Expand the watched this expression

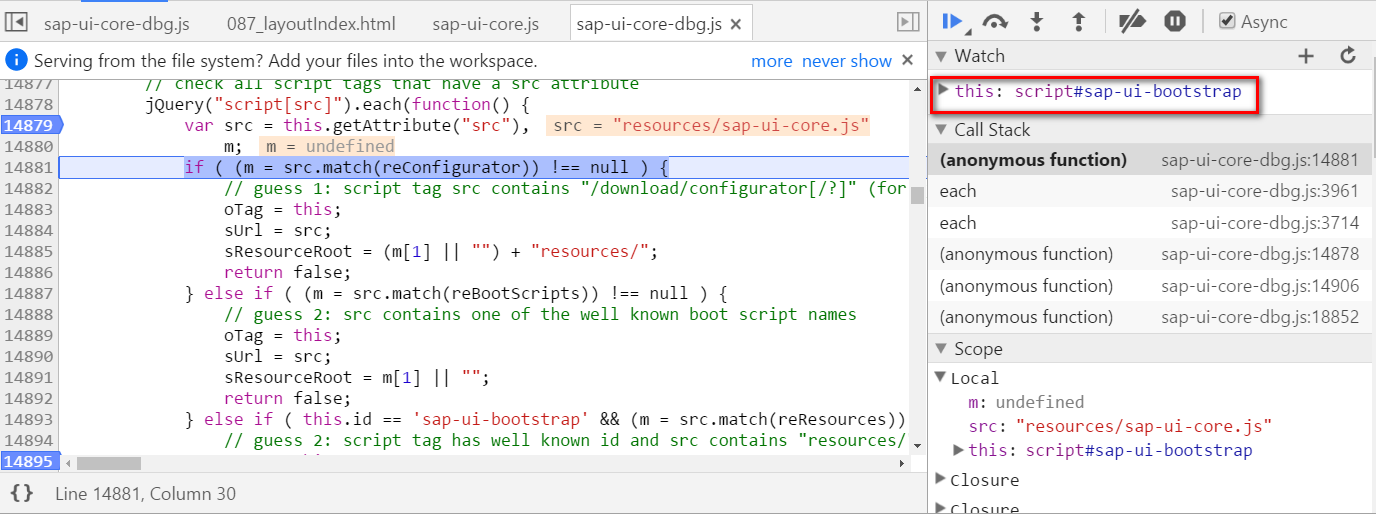943,91
